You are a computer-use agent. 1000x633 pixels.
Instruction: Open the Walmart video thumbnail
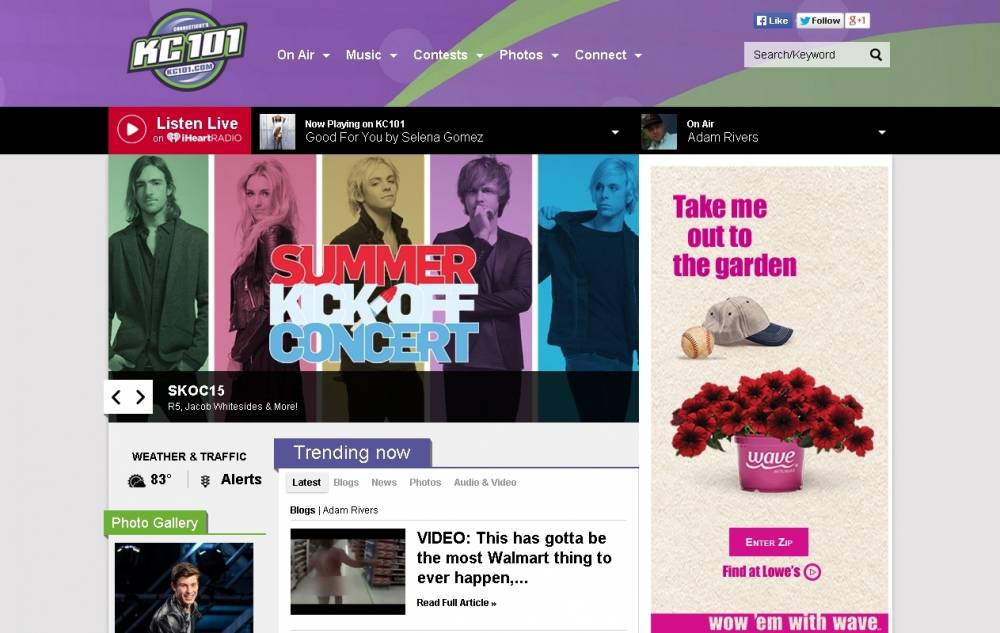click(x=348, y=571)
